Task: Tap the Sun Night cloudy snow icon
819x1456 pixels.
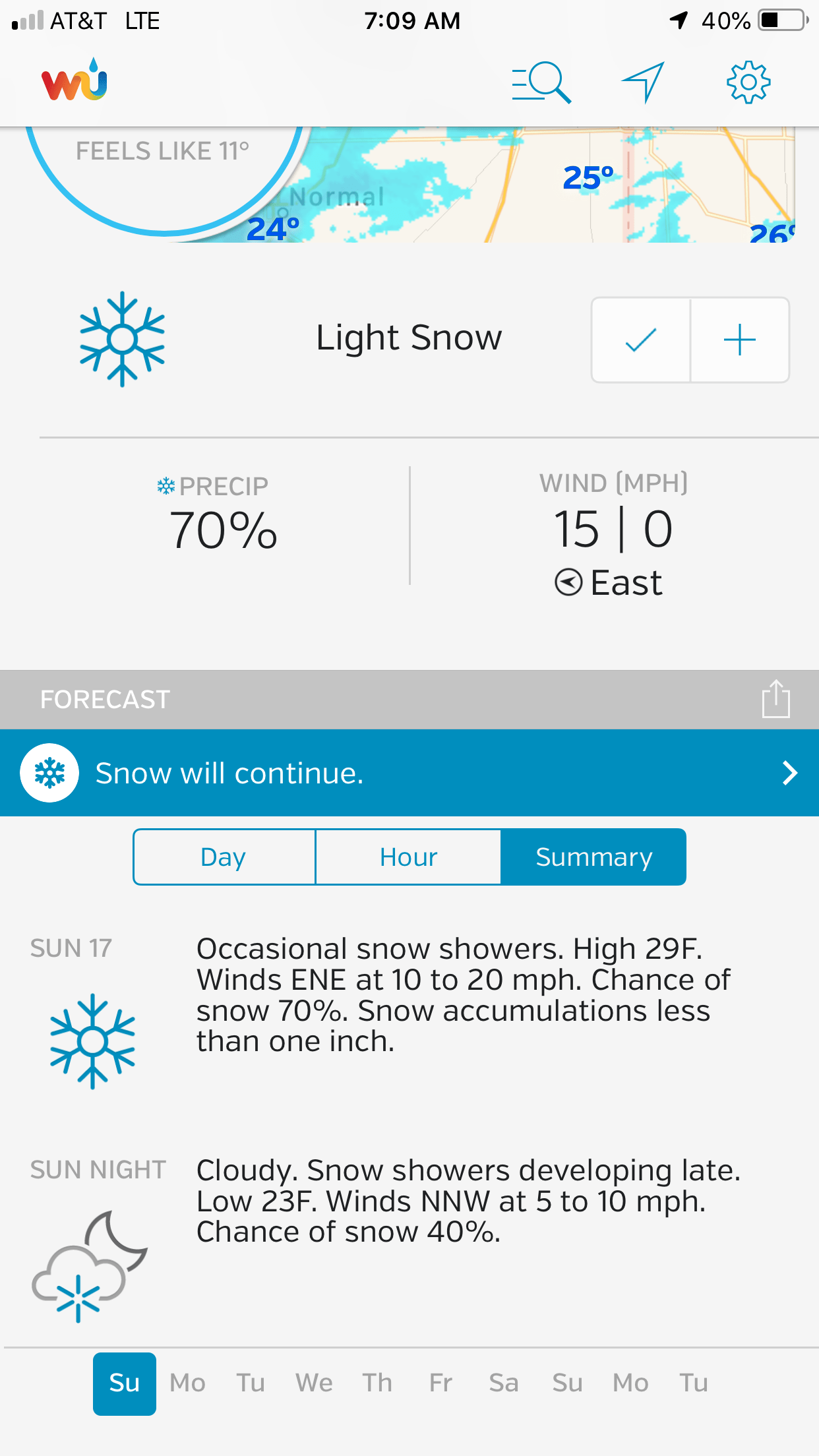Action: 90,1266
